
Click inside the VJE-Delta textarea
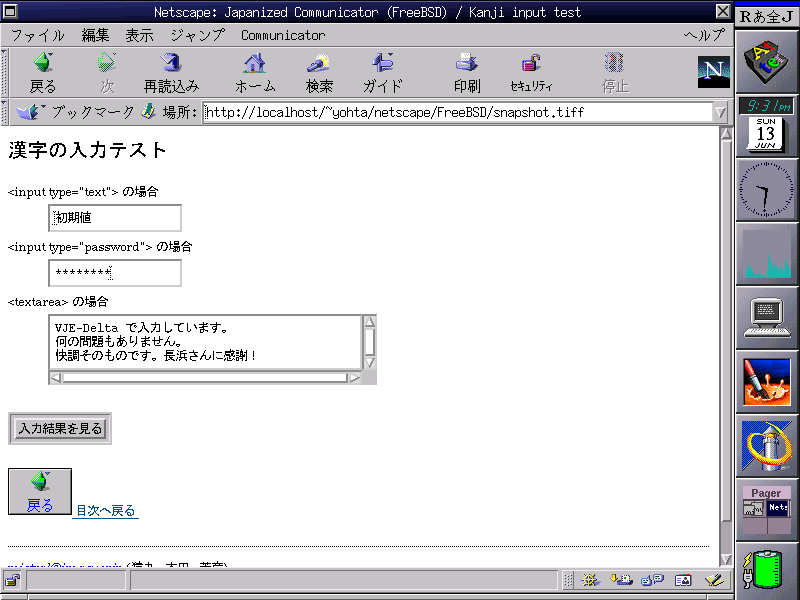205,342
